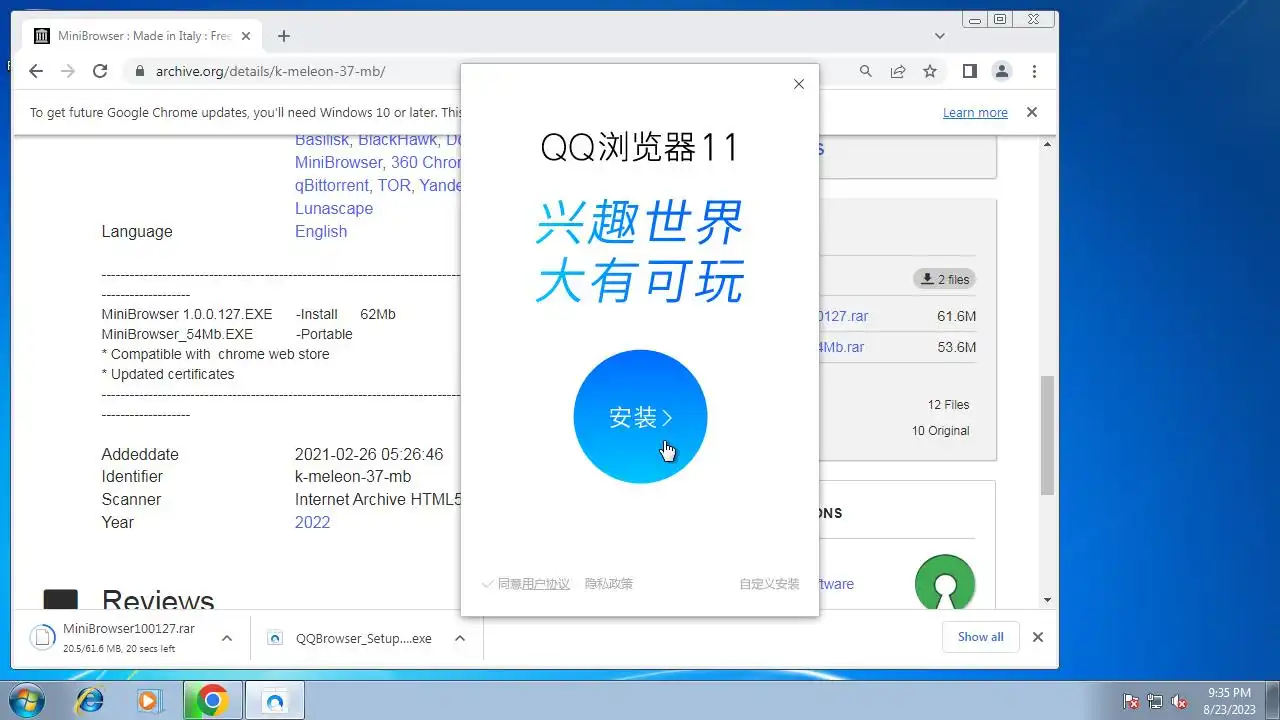Open the MiniBrowser topic link
This screenshot has width=1280, height=720.
click(339, 162)
